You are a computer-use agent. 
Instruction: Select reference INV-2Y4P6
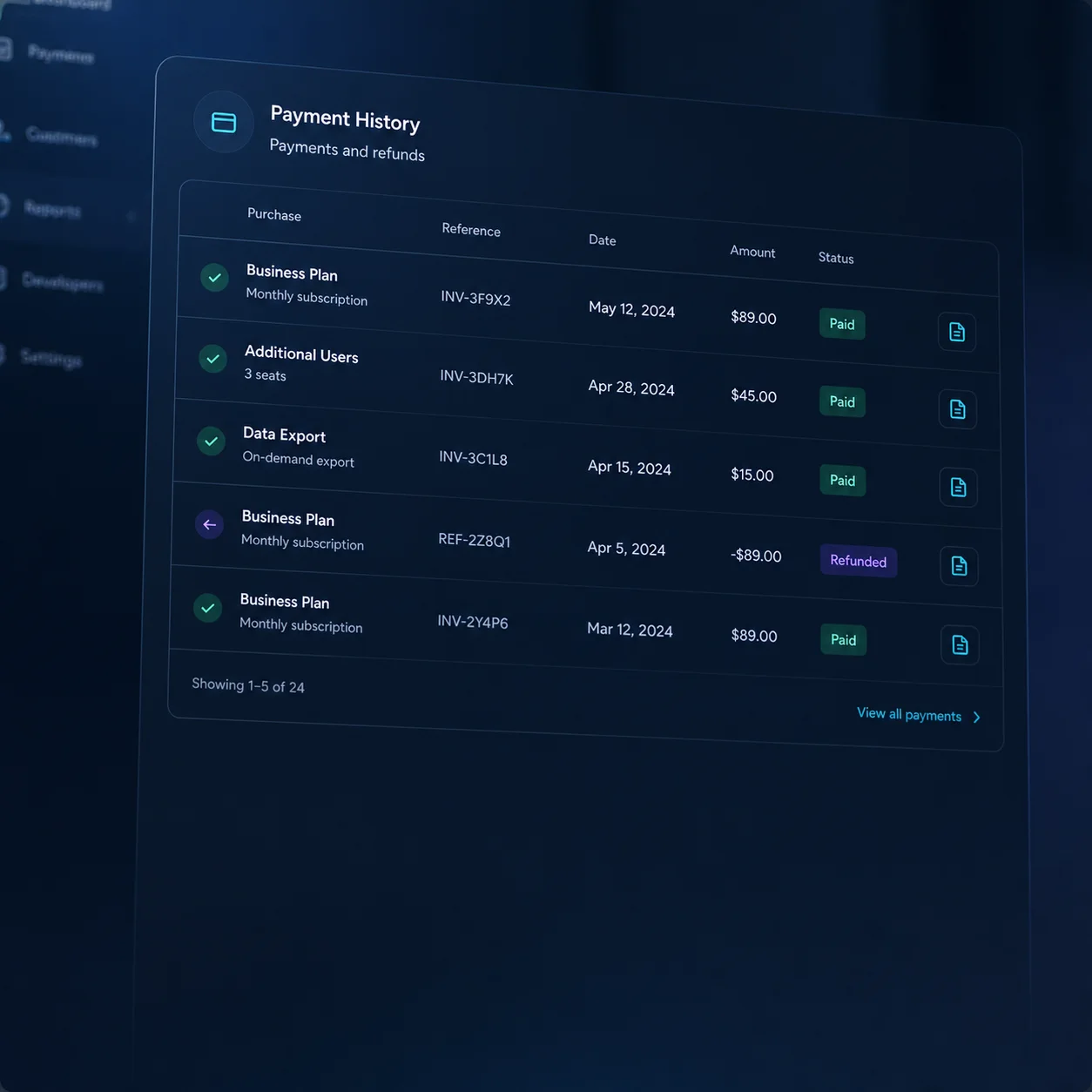(x=472, y=621)
